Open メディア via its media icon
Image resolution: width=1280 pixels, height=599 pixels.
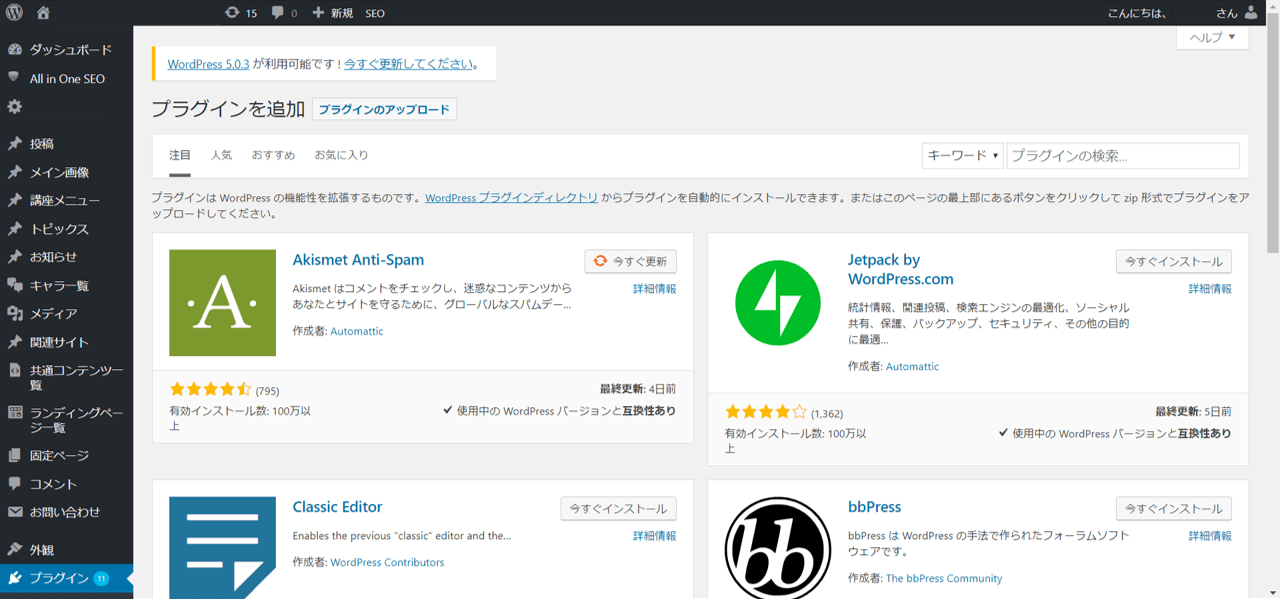click(14, 313)
